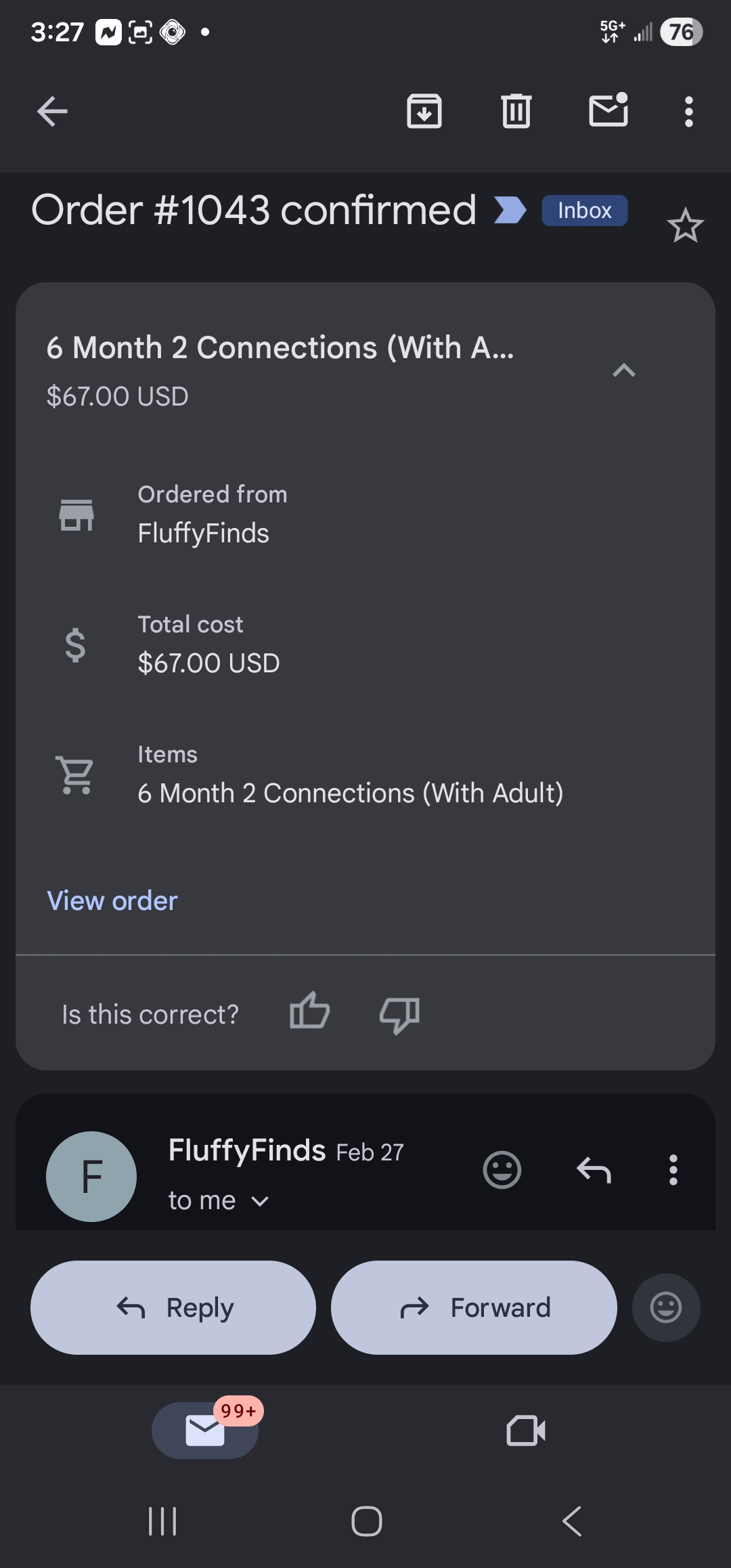
Task: Archive this email
Action: coord(424,112)
